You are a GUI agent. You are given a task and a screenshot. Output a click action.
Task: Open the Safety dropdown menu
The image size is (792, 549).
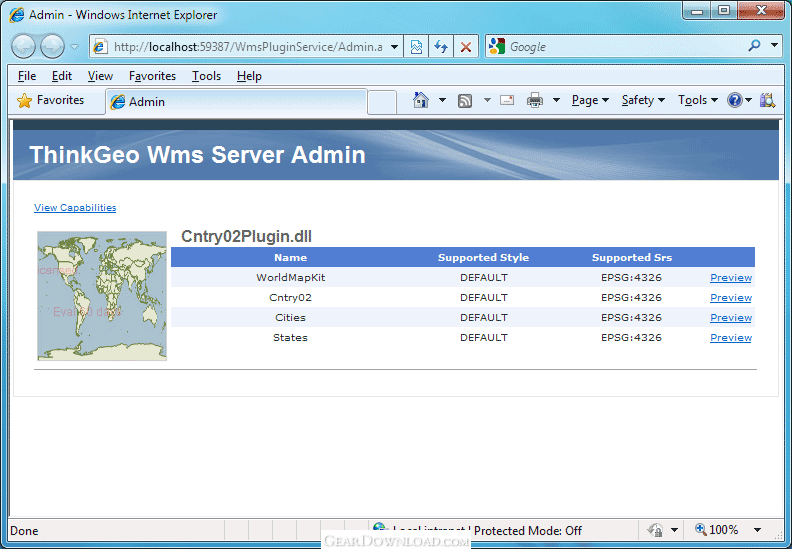tap(643, 100)
